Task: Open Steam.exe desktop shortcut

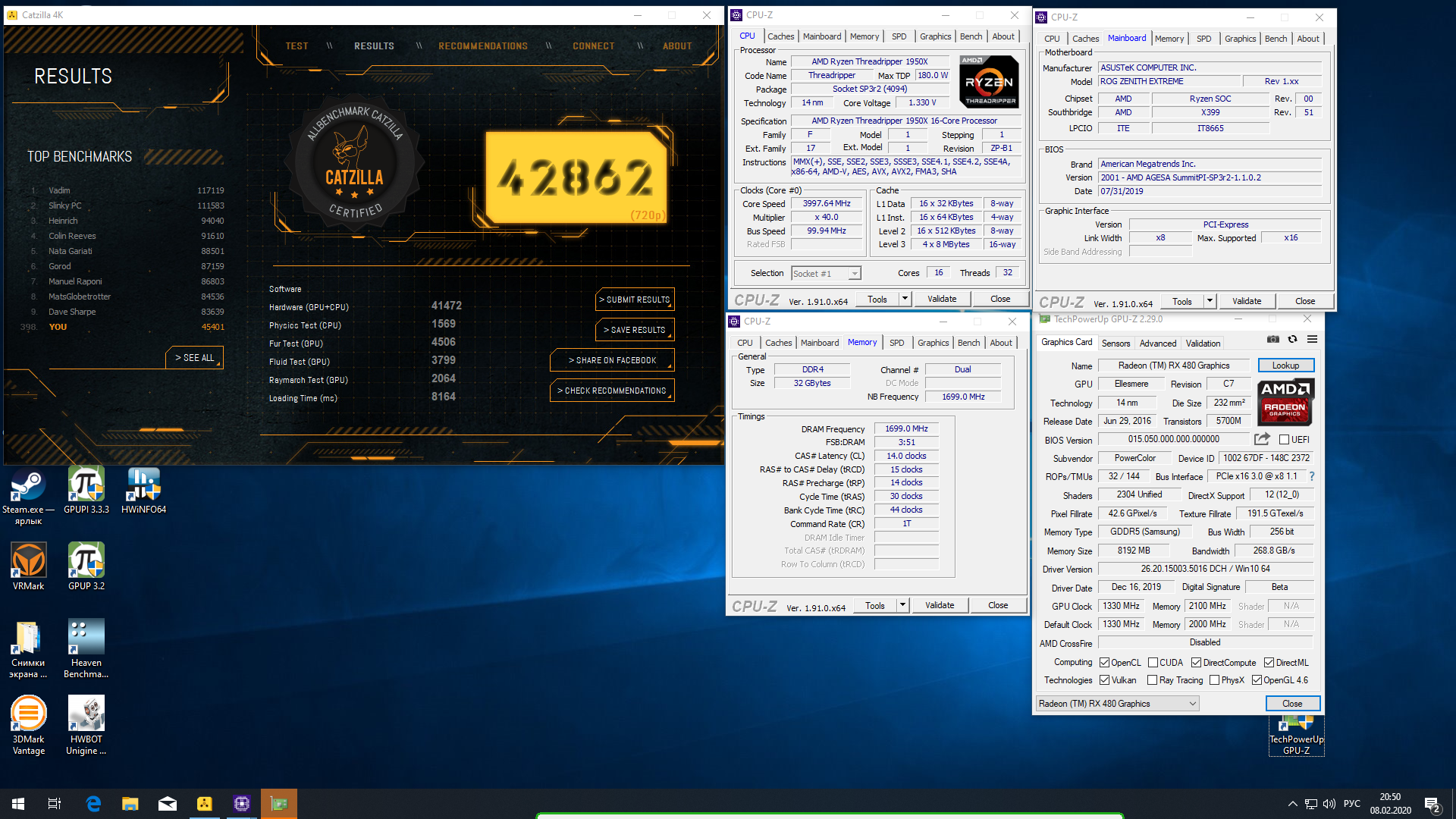Action: [x=28, y=497]
